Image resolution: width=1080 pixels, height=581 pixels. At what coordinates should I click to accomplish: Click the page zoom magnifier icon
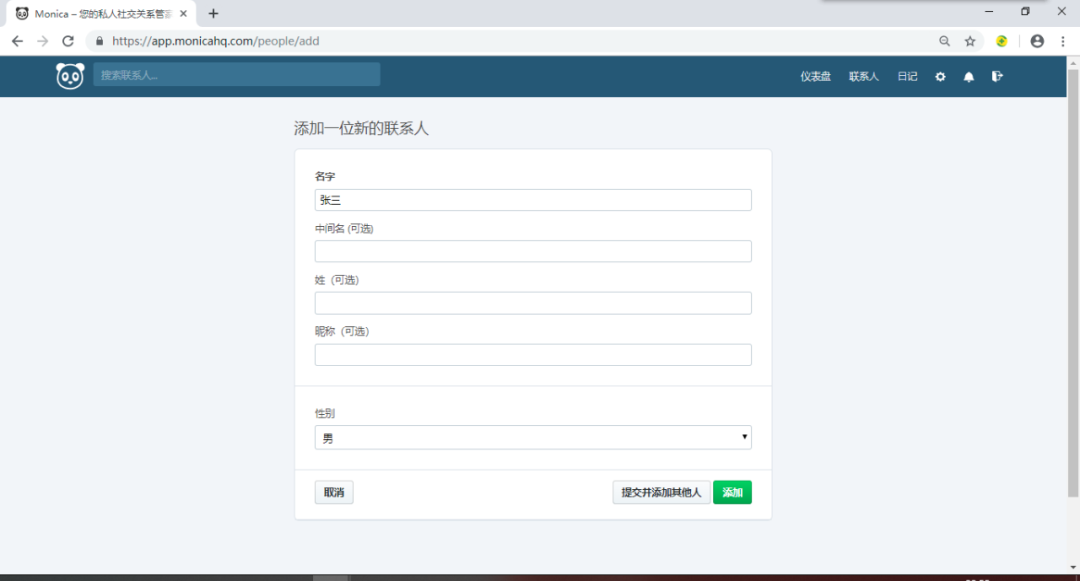coord(944,41)
